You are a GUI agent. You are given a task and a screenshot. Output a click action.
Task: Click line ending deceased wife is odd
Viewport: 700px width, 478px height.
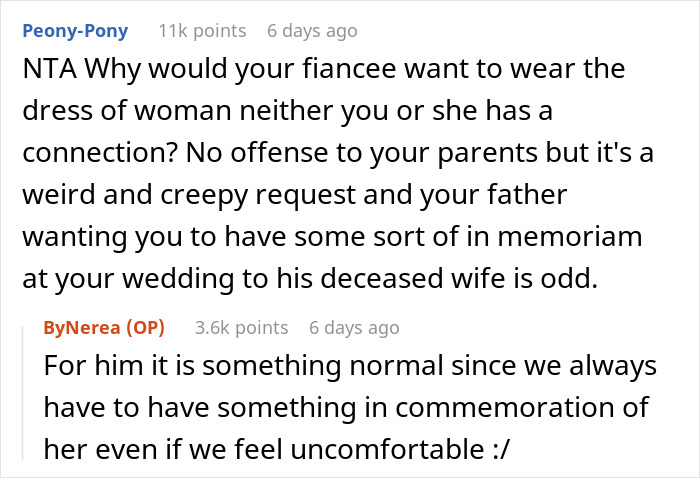tap(310, 279)
